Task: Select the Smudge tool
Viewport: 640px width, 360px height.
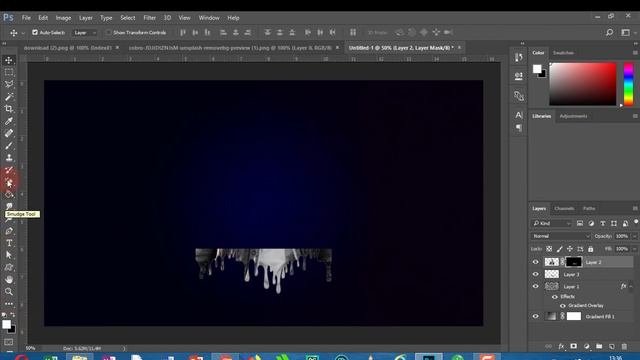Action: (x=9, y=206)
